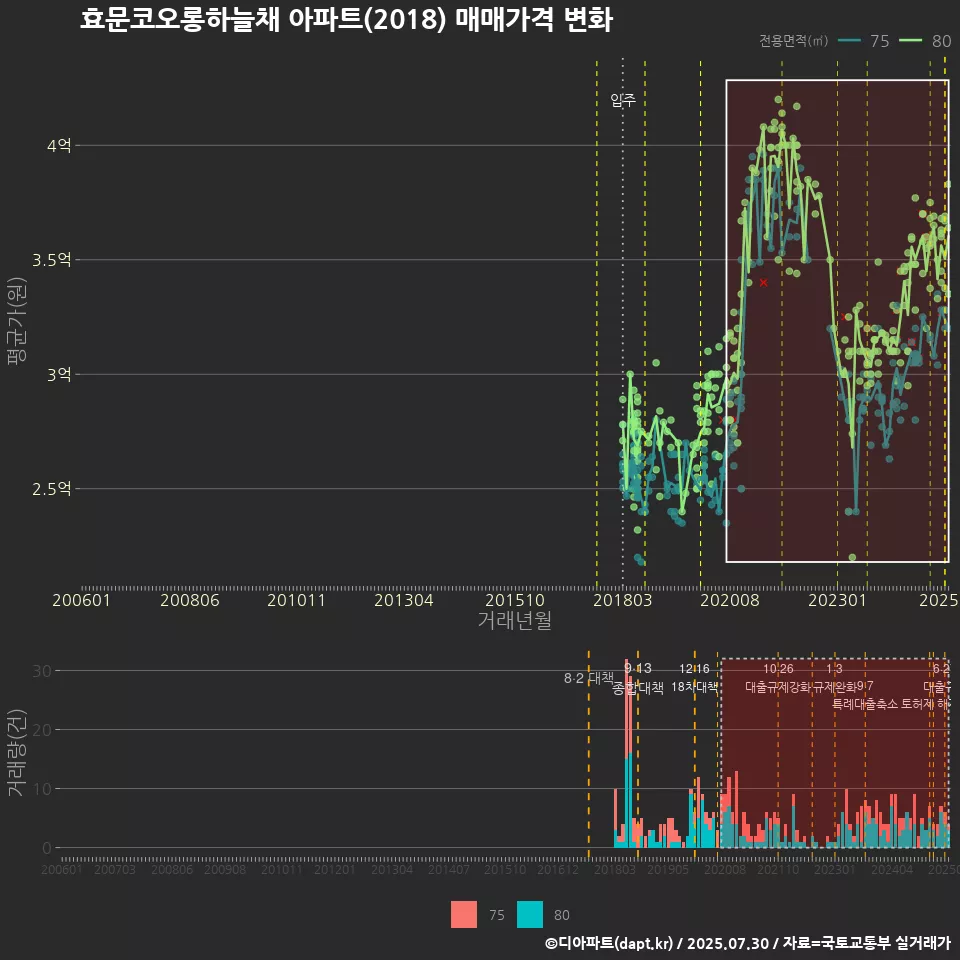Click the teal 80 legend swatch
The width and height of the screenshot is (960, 960).
tap(530, 915)
